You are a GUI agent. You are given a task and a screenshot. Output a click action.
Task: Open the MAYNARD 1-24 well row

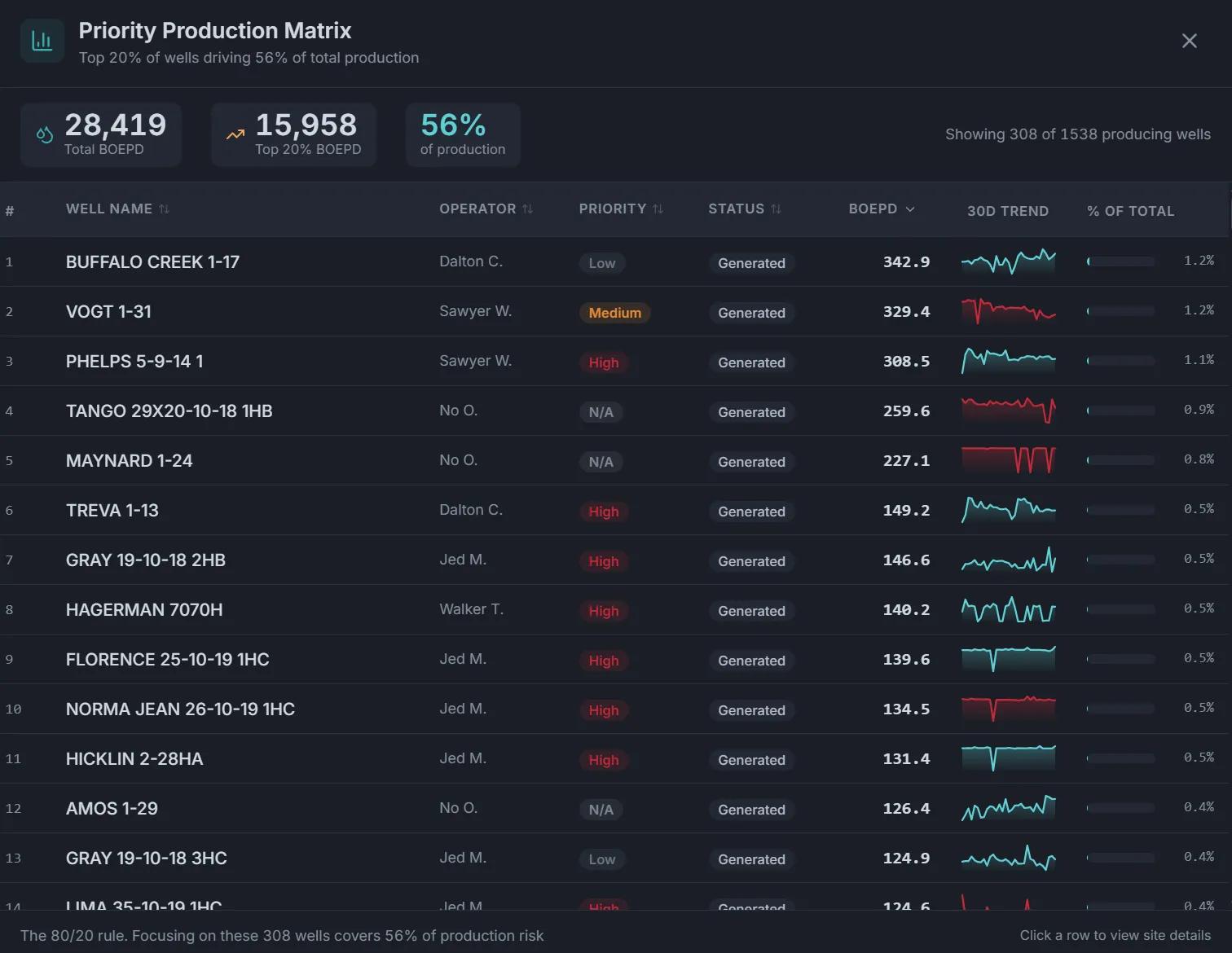[x=616, y=460]
